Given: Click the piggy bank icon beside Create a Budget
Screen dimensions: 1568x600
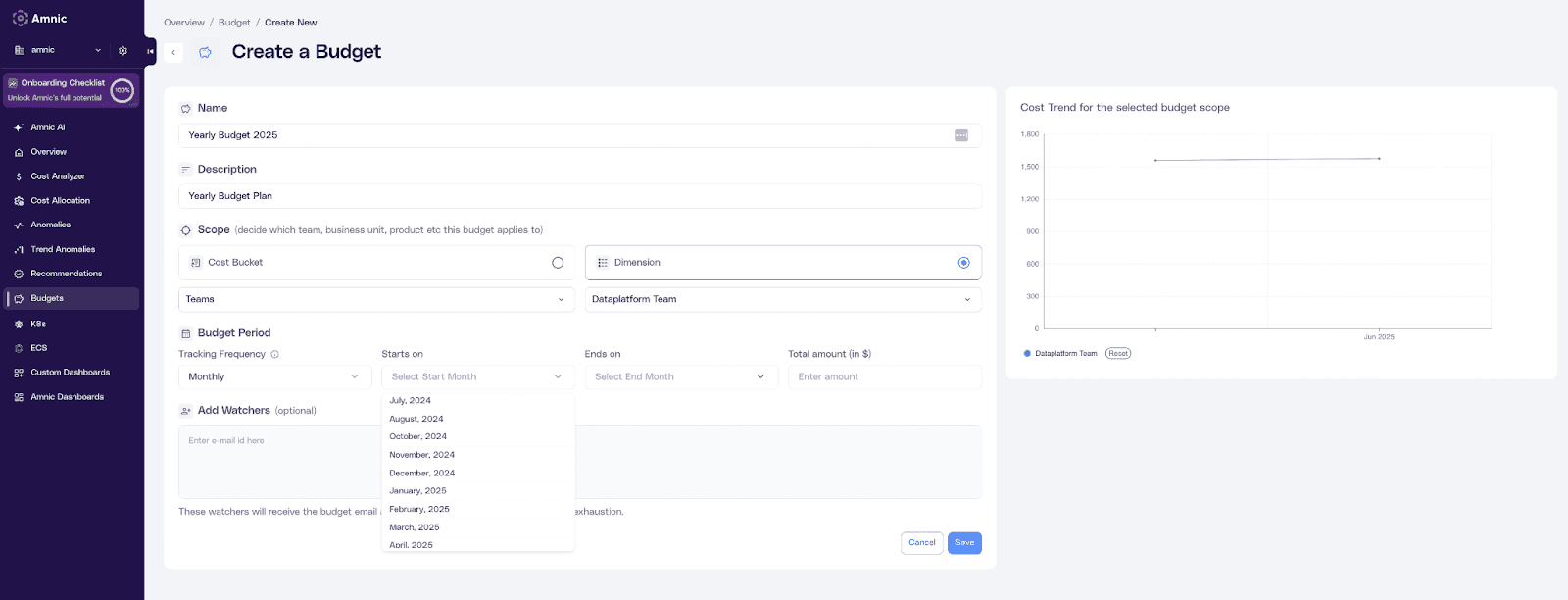Looking at the screenshot, I should tap(205, 52).
